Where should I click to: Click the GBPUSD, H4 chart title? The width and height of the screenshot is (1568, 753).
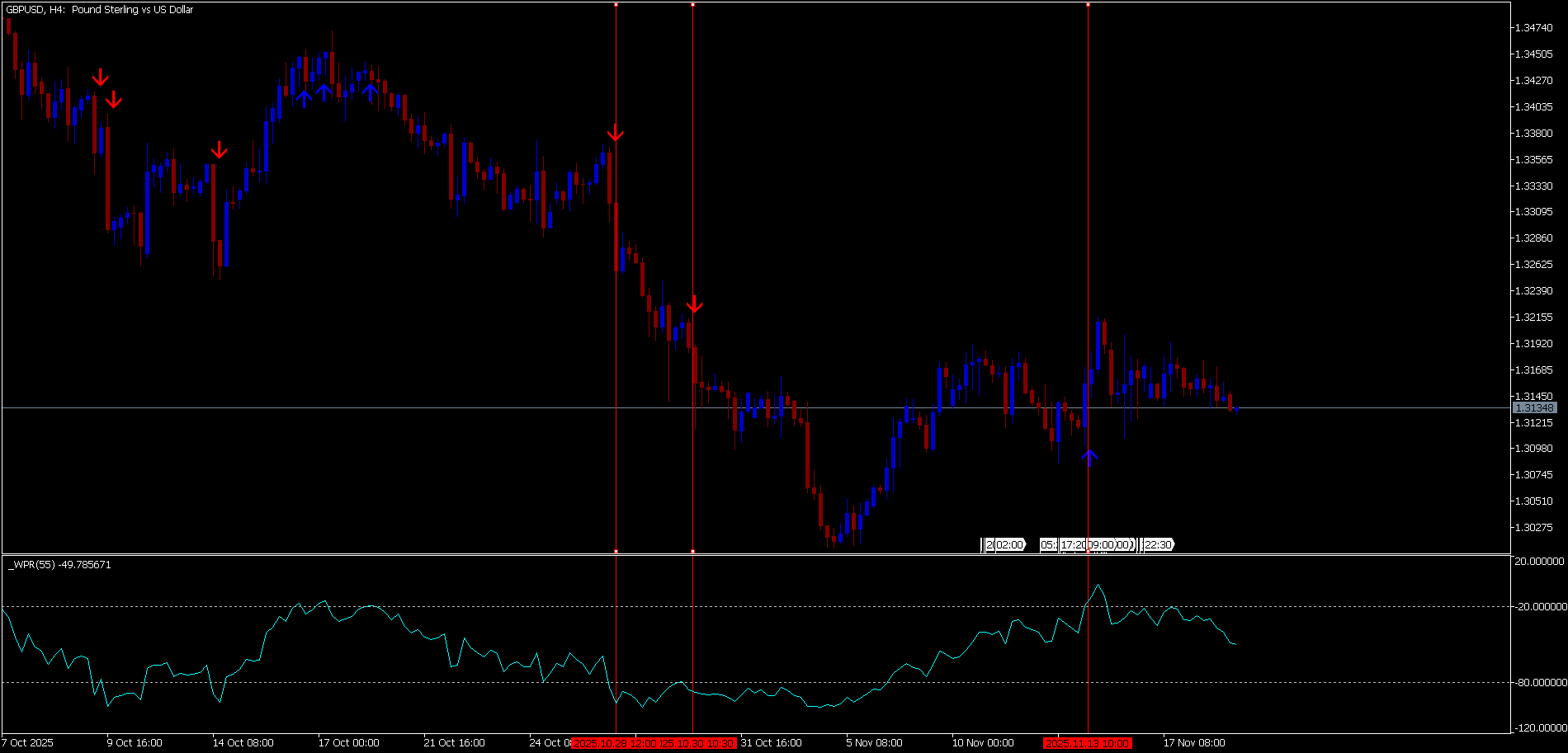point(99,10)
